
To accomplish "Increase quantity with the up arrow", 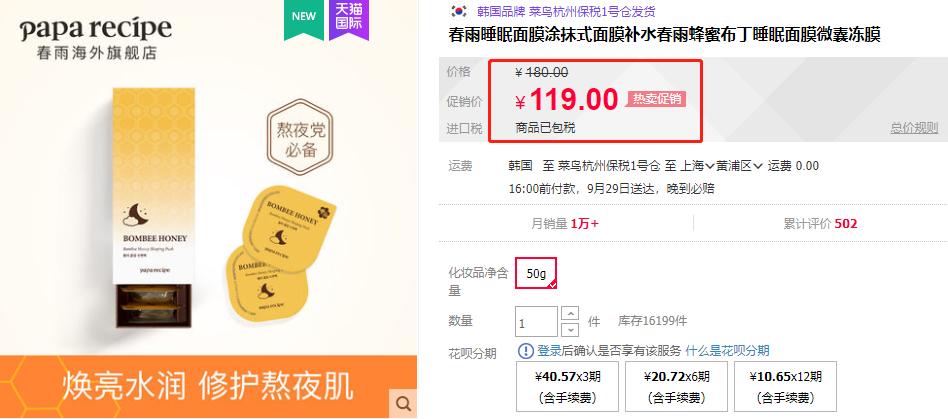I will (570, 314).
